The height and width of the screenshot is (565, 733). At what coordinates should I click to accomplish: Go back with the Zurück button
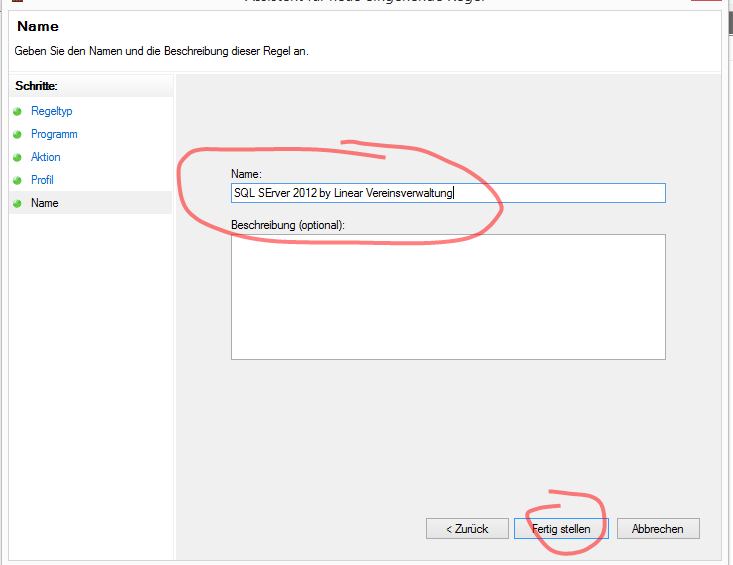pyautogui.click(x=467, y=529)
